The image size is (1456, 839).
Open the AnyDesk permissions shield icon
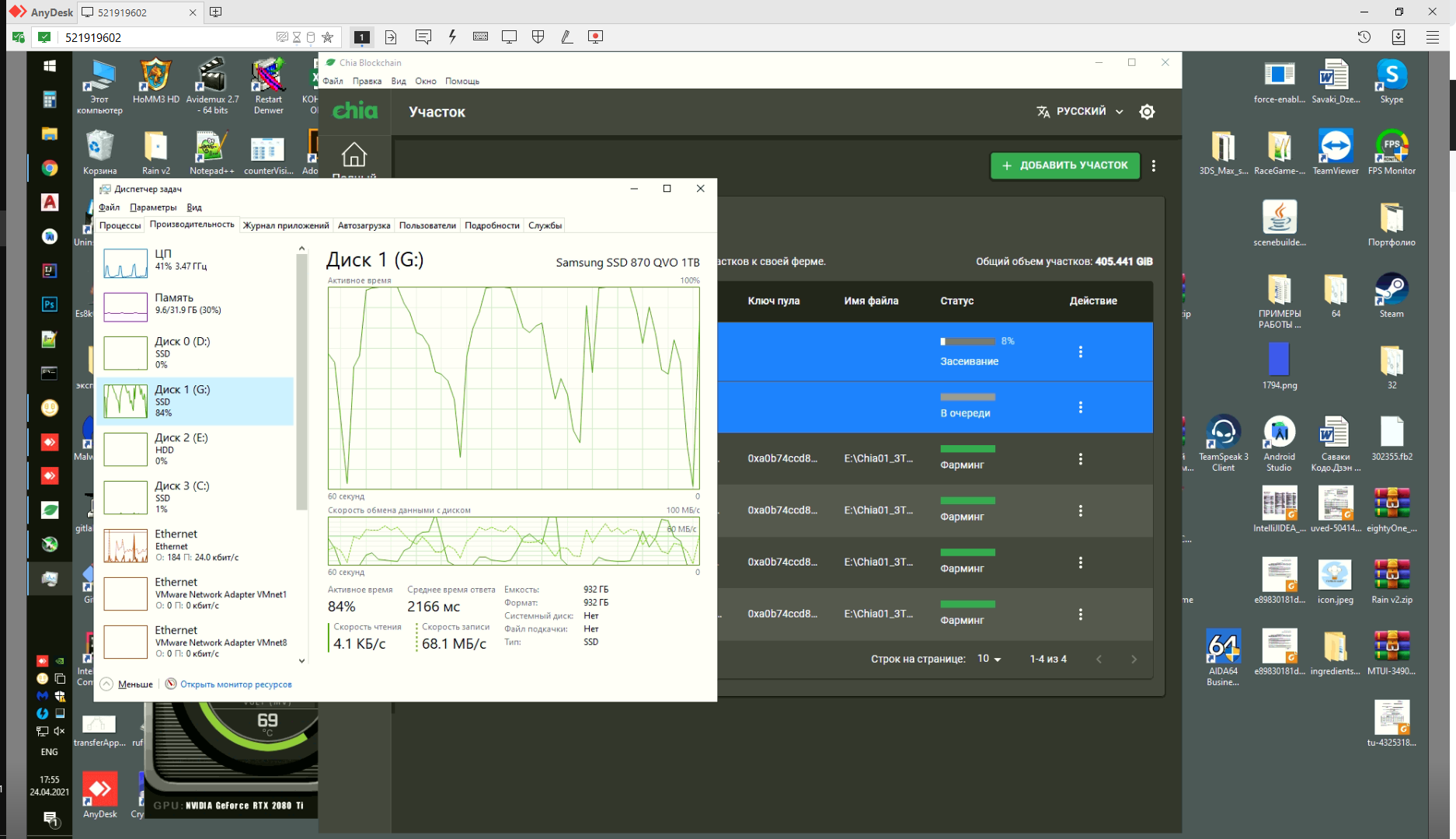[538, 37]
